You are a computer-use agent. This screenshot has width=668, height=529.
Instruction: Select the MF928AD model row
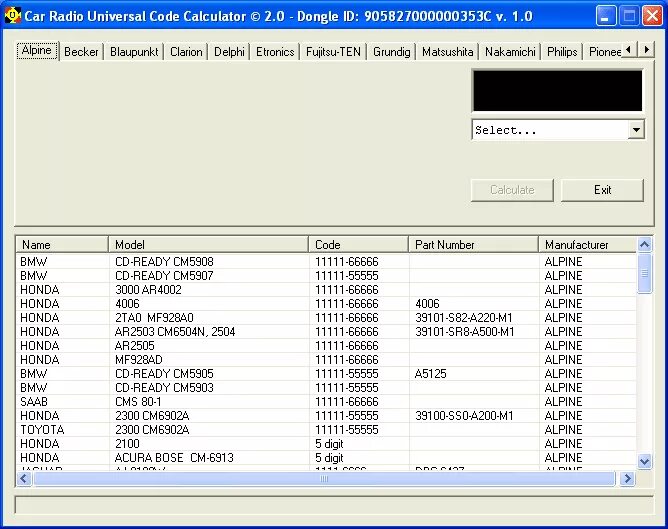coord(326,360)
